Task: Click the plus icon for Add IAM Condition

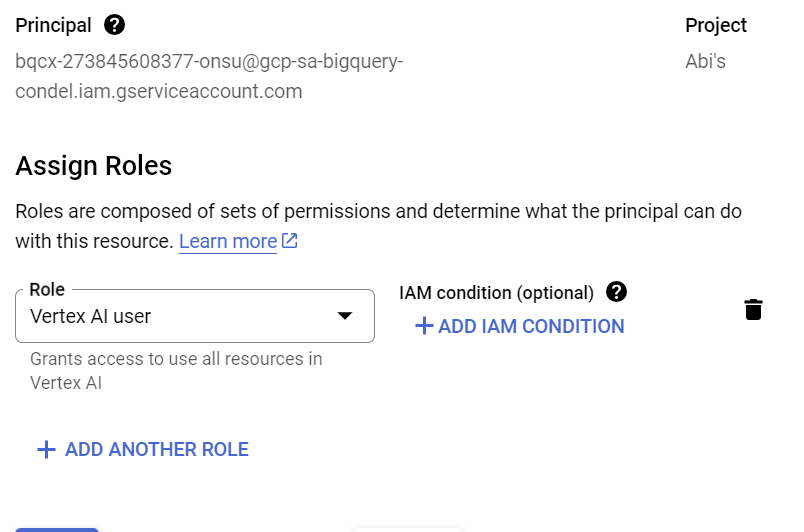Action: coord(424,326)
